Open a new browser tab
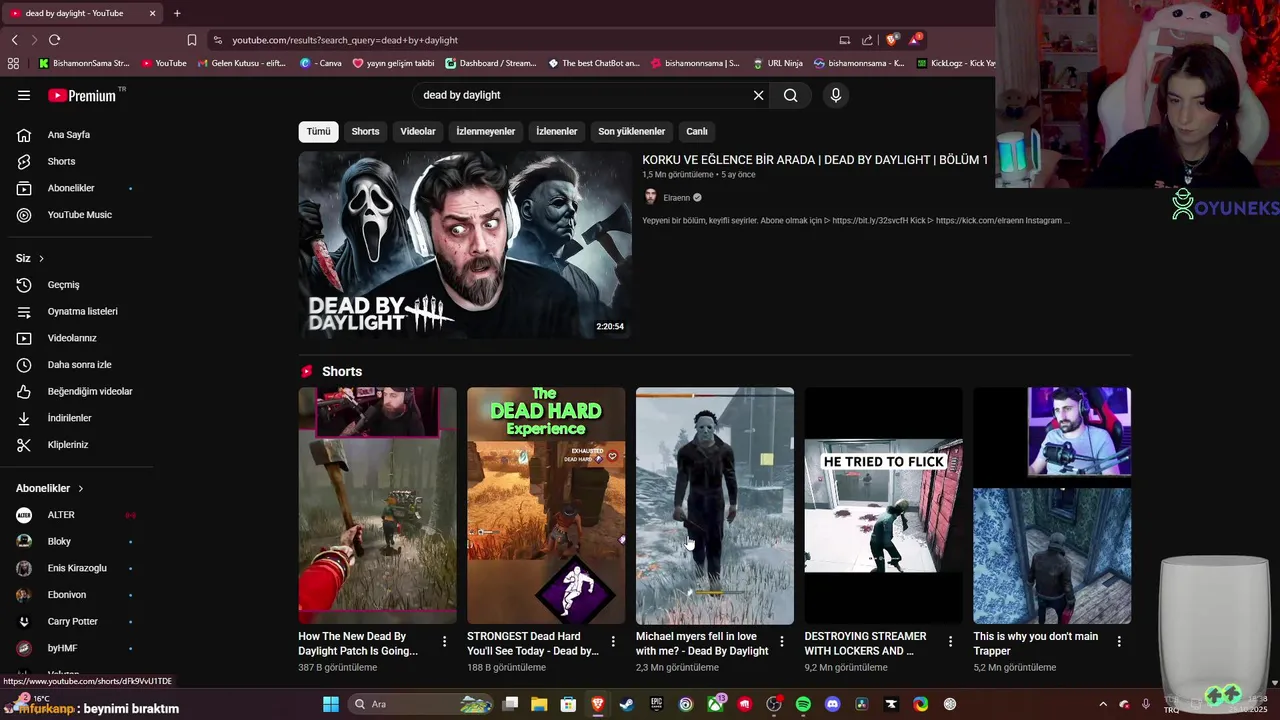Screen dimensions: 1280x720 tap(177, 13)
